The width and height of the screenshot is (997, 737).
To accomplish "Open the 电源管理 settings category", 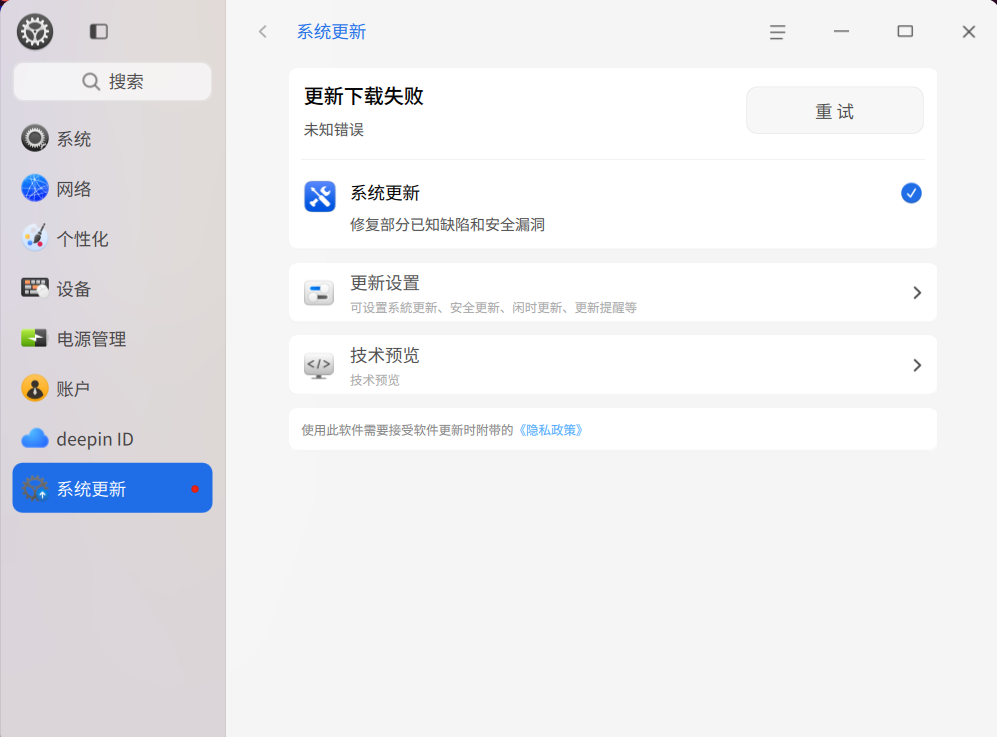I will [x=113, y=339].
